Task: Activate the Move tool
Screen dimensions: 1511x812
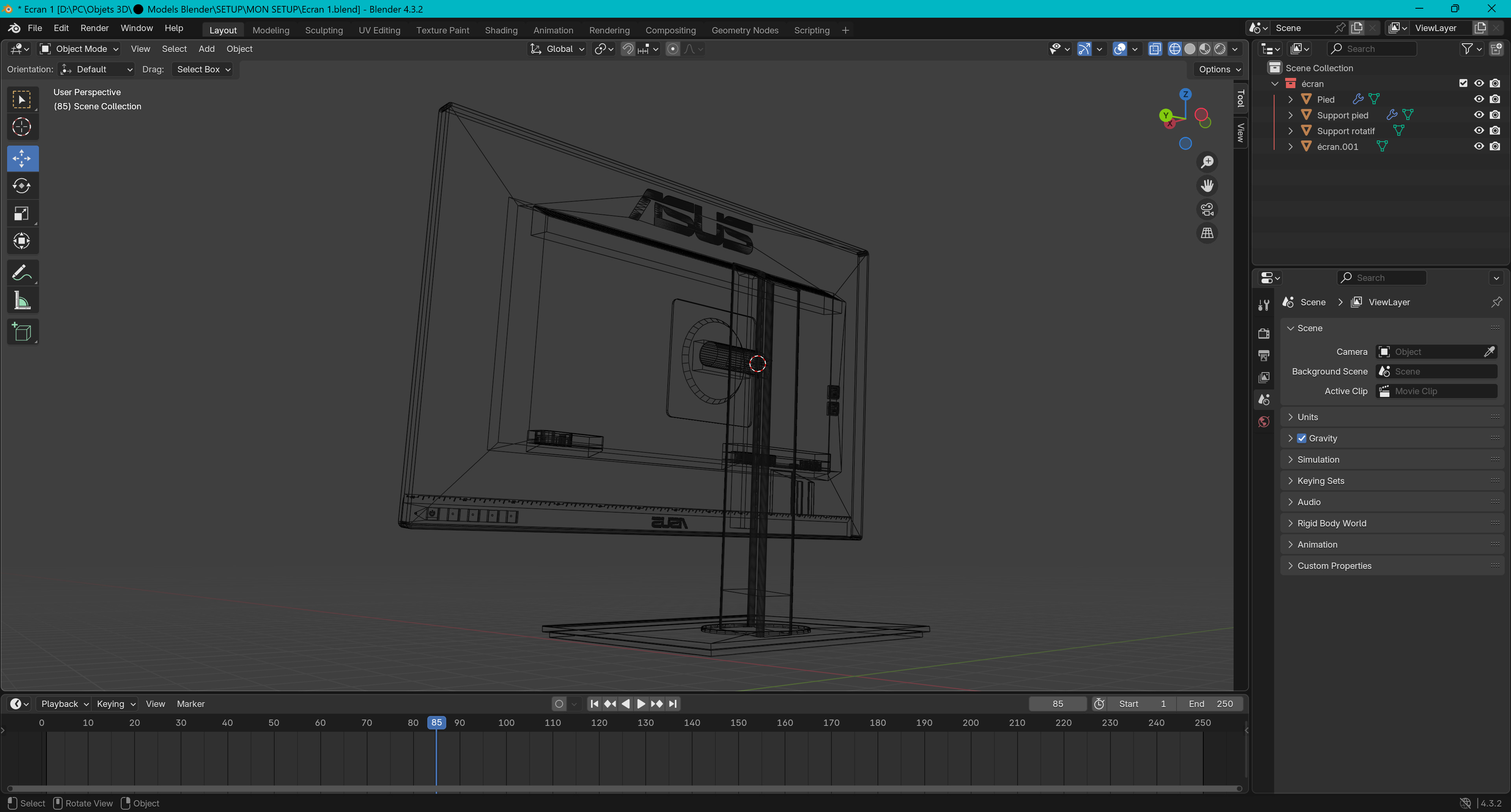Action: (x=22, y=158)
